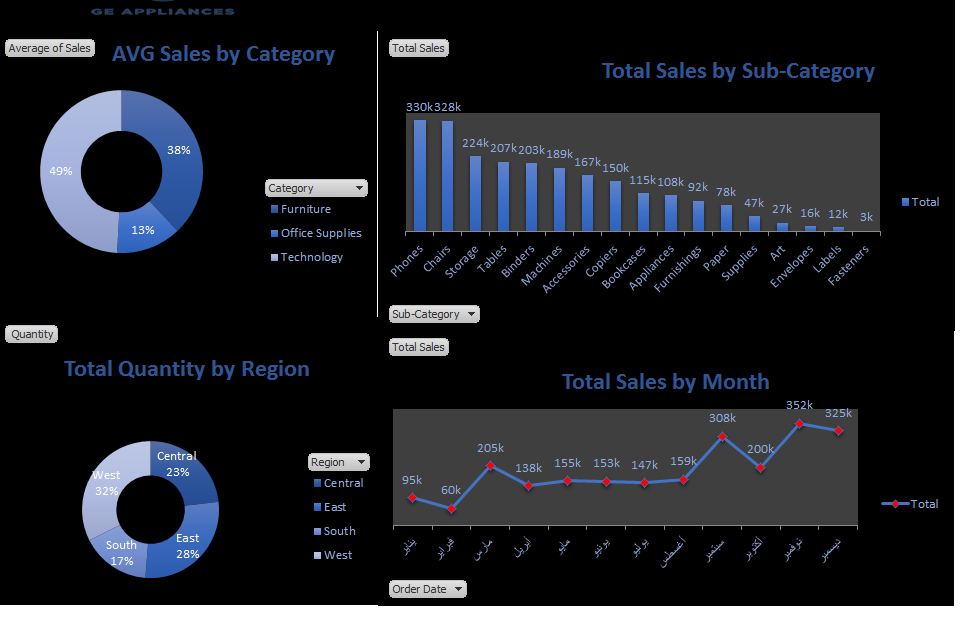Select the 60k lowest line marker
Image resolution: width=980 pixels, height=624 pixels.
451,508
